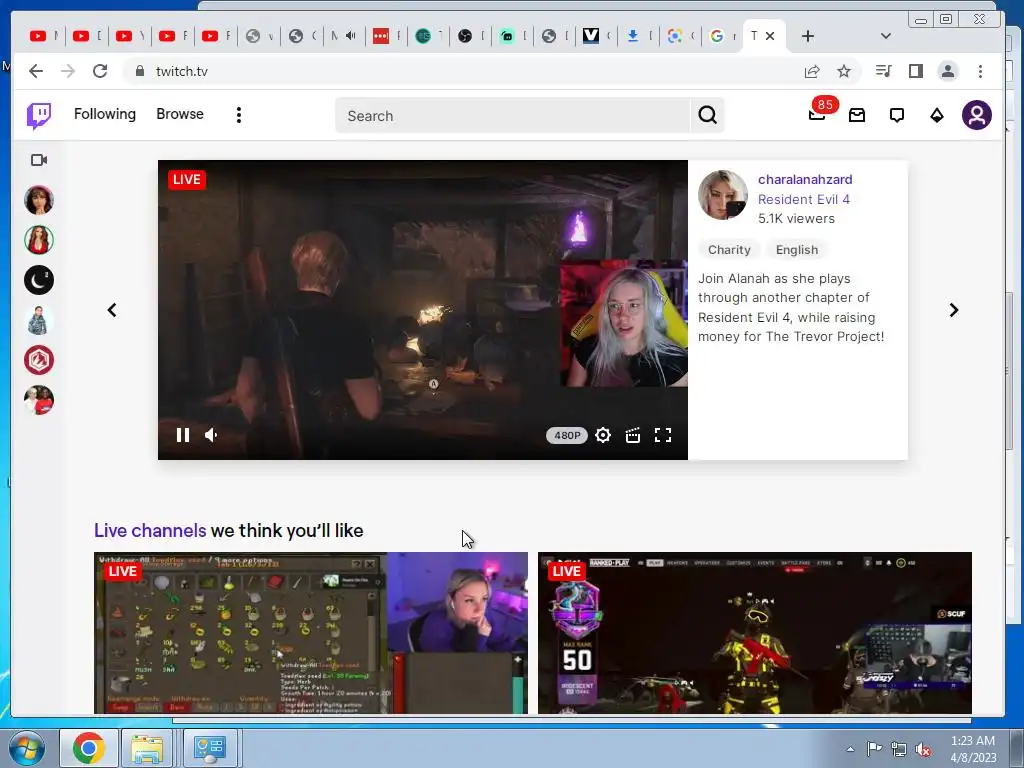
Task: Click the browser Back arrow
Action: tap(36, 71)
